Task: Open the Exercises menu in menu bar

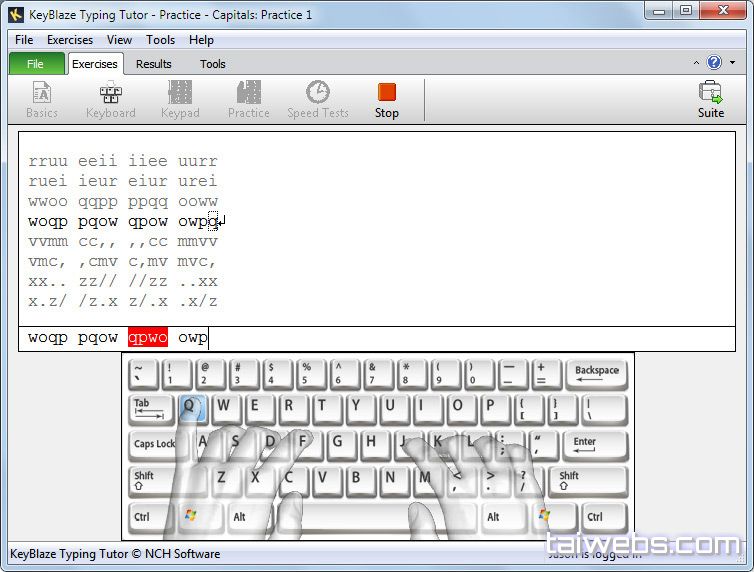Action: coord(70,40)
